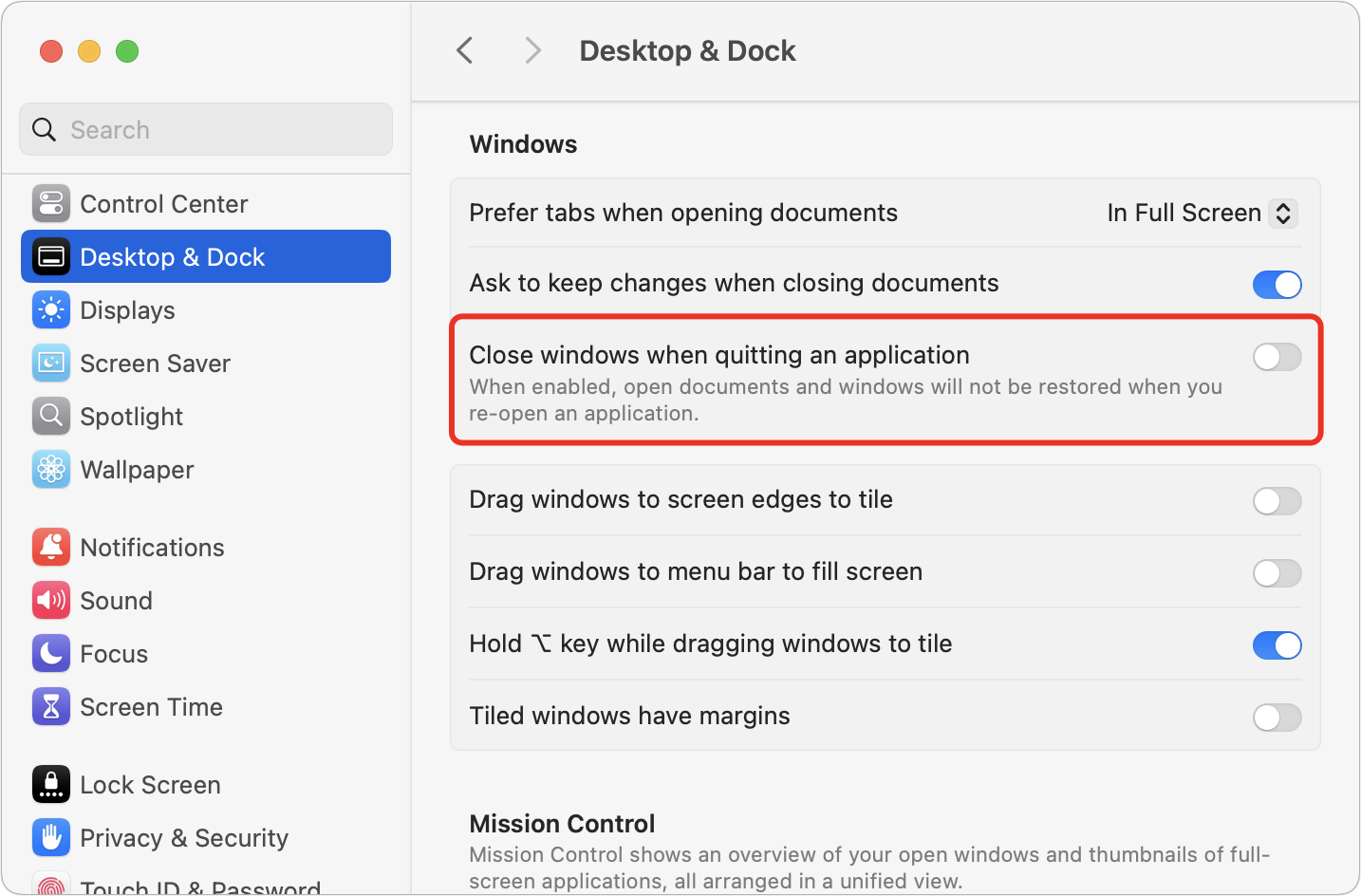Open the Control Center settings icon
Screen dimensions: 1361x896
[x=51, y=204]
